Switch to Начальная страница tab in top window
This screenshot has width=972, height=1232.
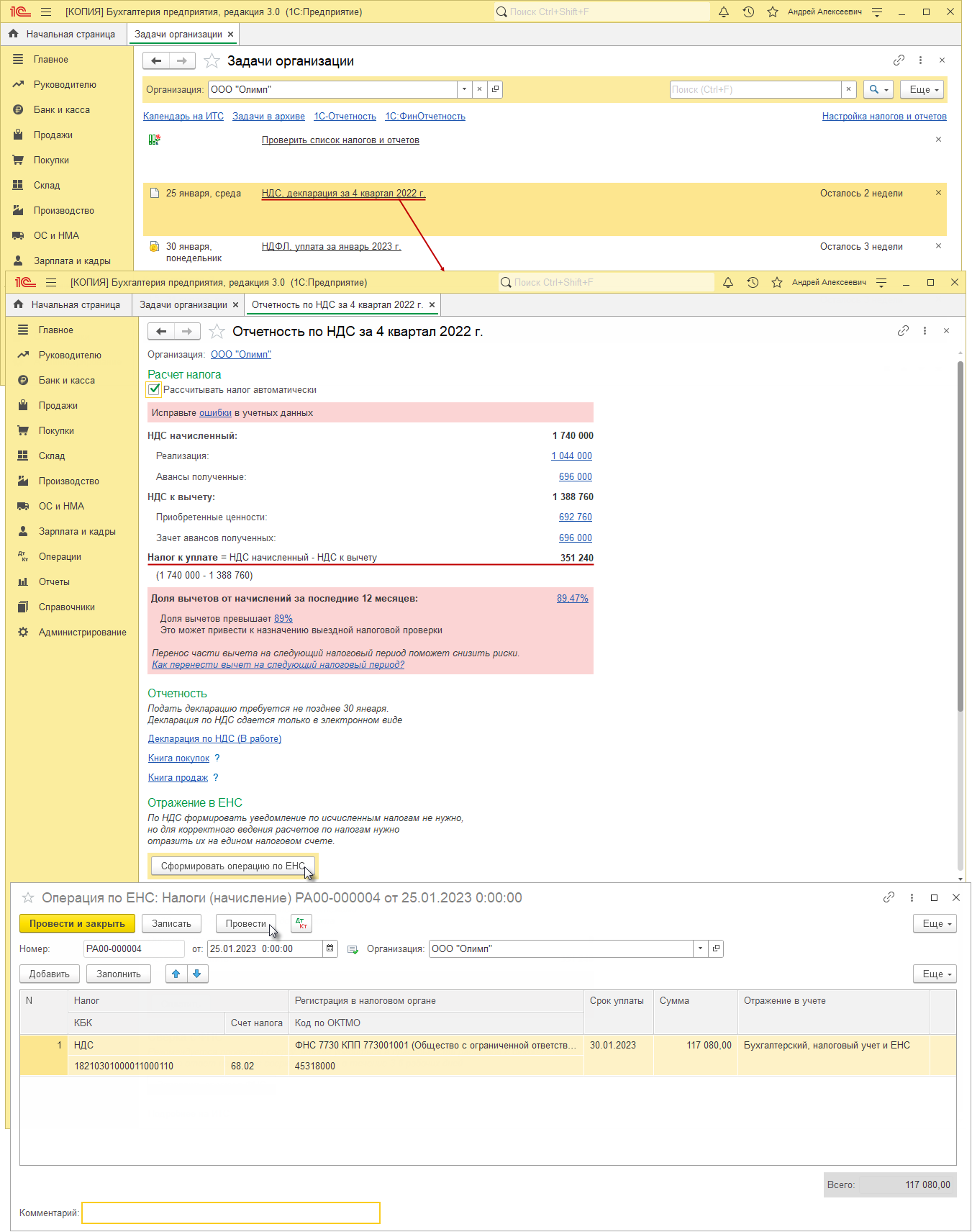click(x=63, y=35)
